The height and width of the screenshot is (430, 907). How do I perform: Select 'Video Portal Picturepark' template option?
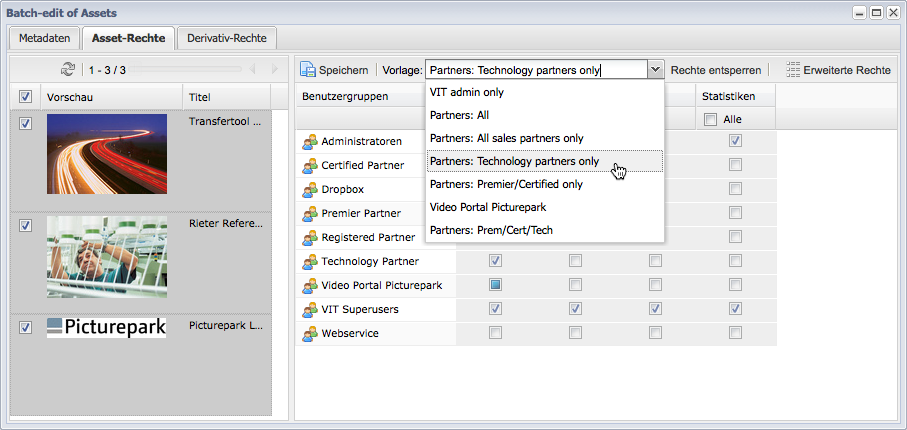(544, 207)
